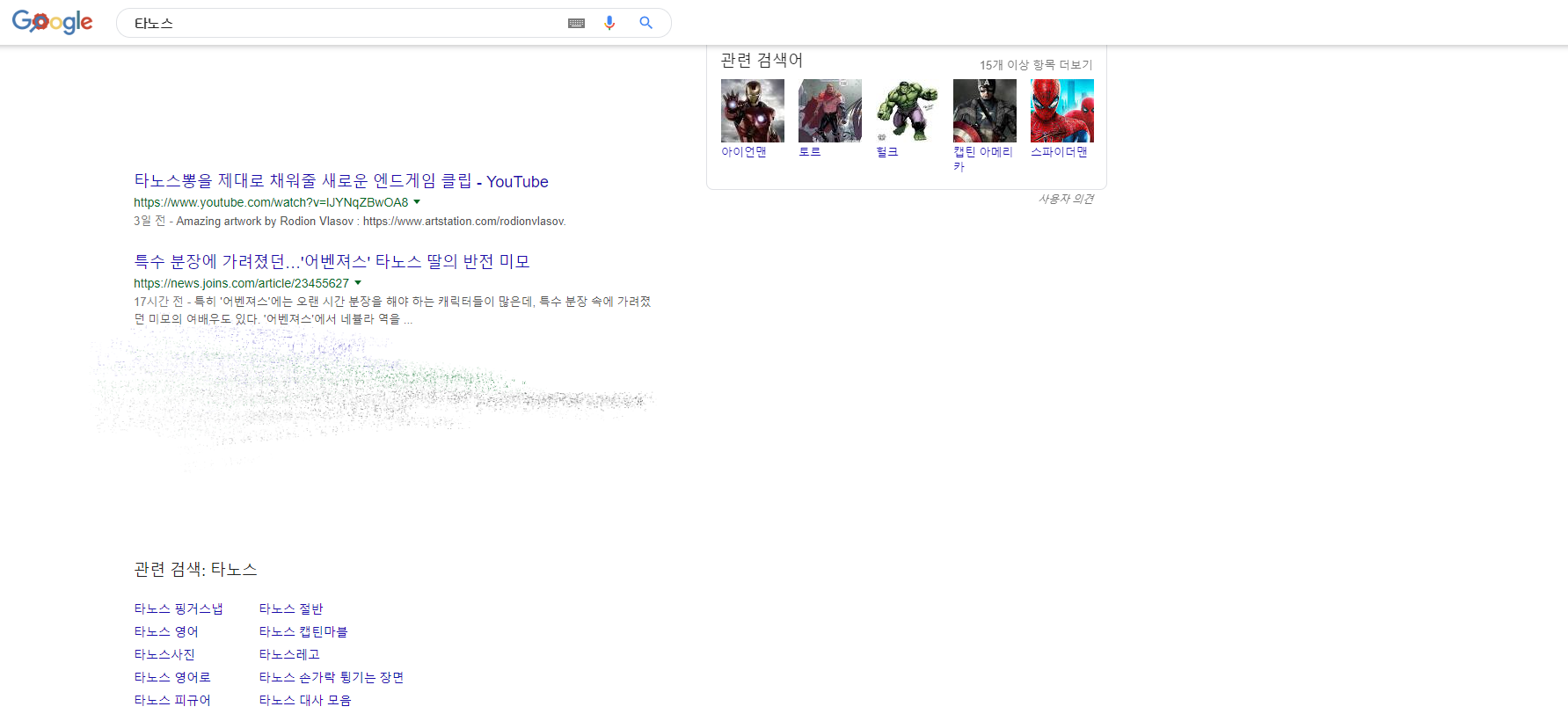
Task: Open the on-screen keyboard input tool
Action: click(577, 23)
